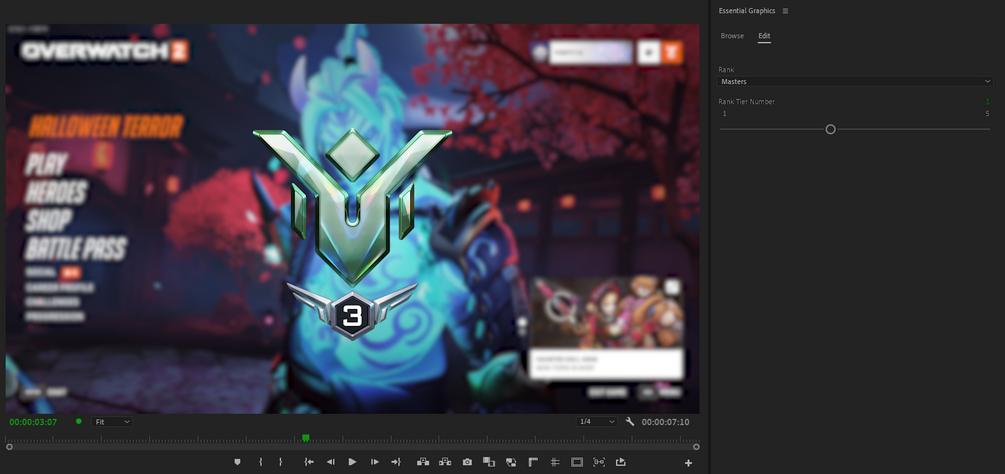Click the Mark Out curly-brace button
Viewport: 1005px width, 474px height.
tap(280, 462)
